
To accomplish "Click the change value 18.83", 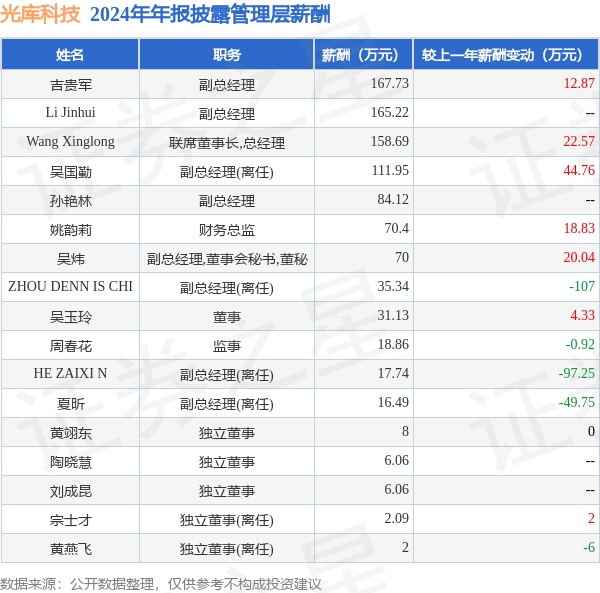I will coord(579,228).
